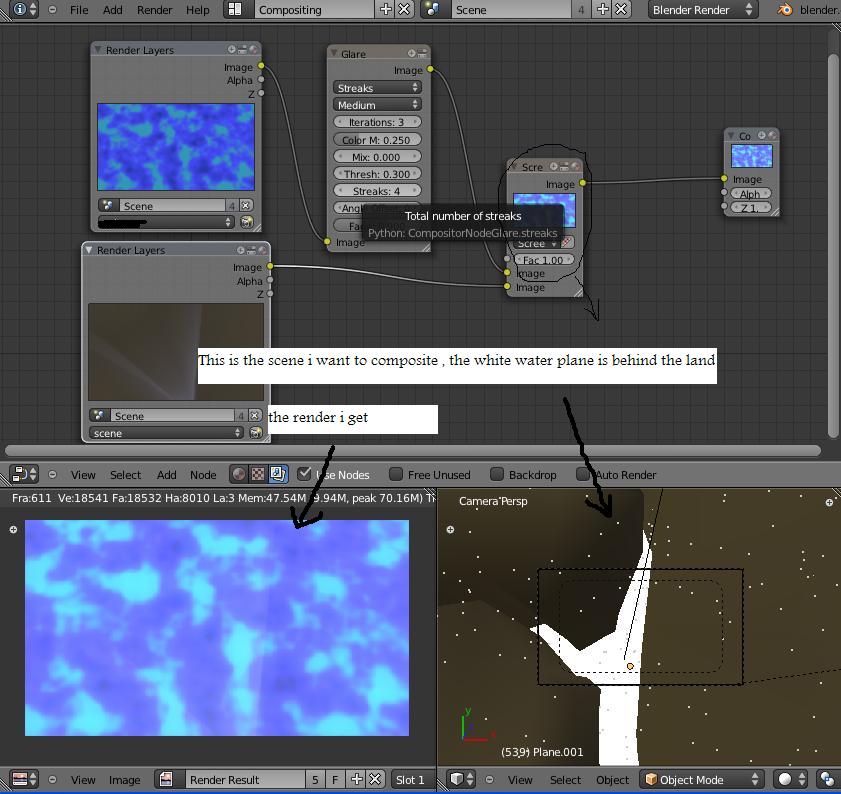Screen dimensions: 841x794
Task: Open Add menu in node editor
Action: [166, 475]
